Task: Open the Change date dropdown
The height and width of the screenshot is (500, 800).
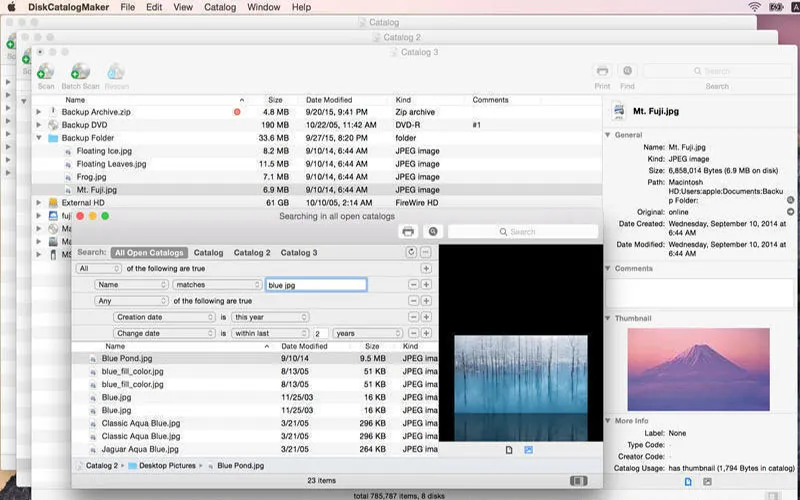Action: coord(164,333)
